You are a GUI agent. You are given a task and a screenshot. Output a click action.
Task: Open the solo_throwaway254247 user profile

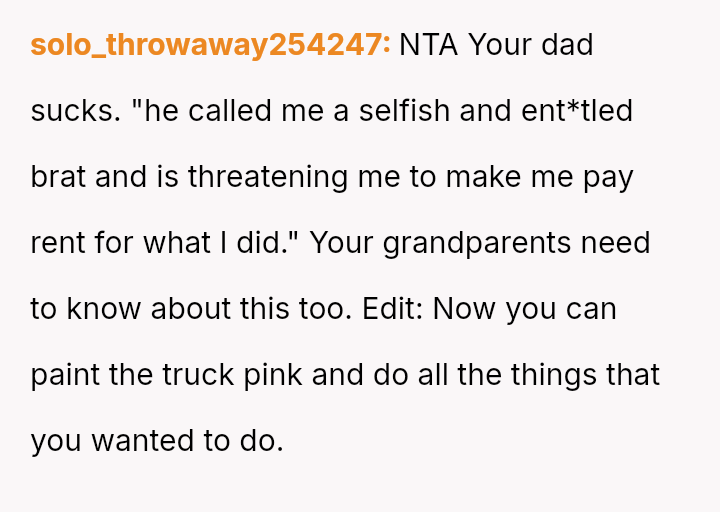(x=210, y=45)
